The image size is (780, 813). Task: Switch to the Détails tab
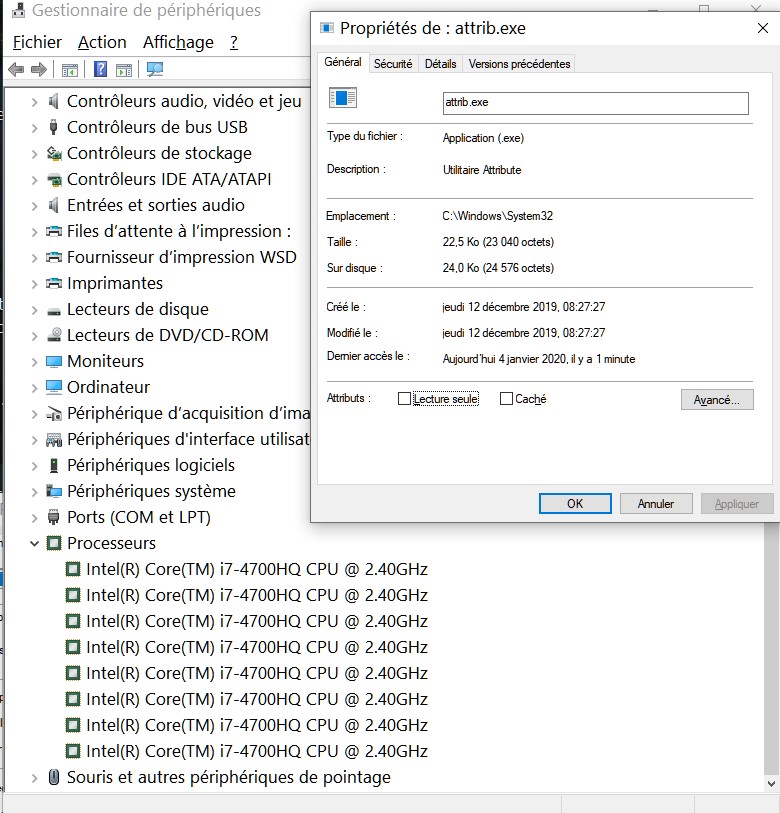click(x=440, y=64)
